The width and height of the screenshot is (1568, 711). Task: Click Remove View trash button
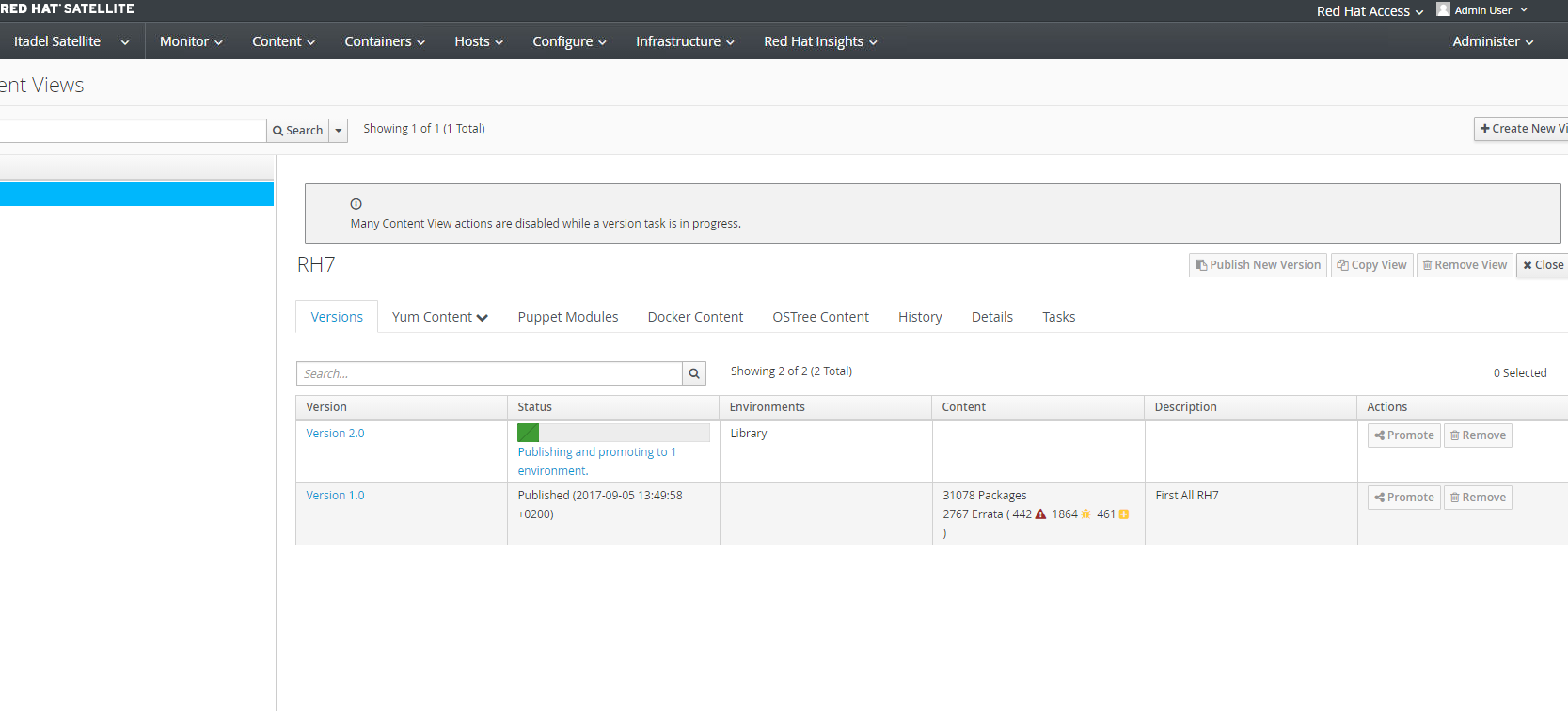pyautogui.click(x=1465, y=265)
